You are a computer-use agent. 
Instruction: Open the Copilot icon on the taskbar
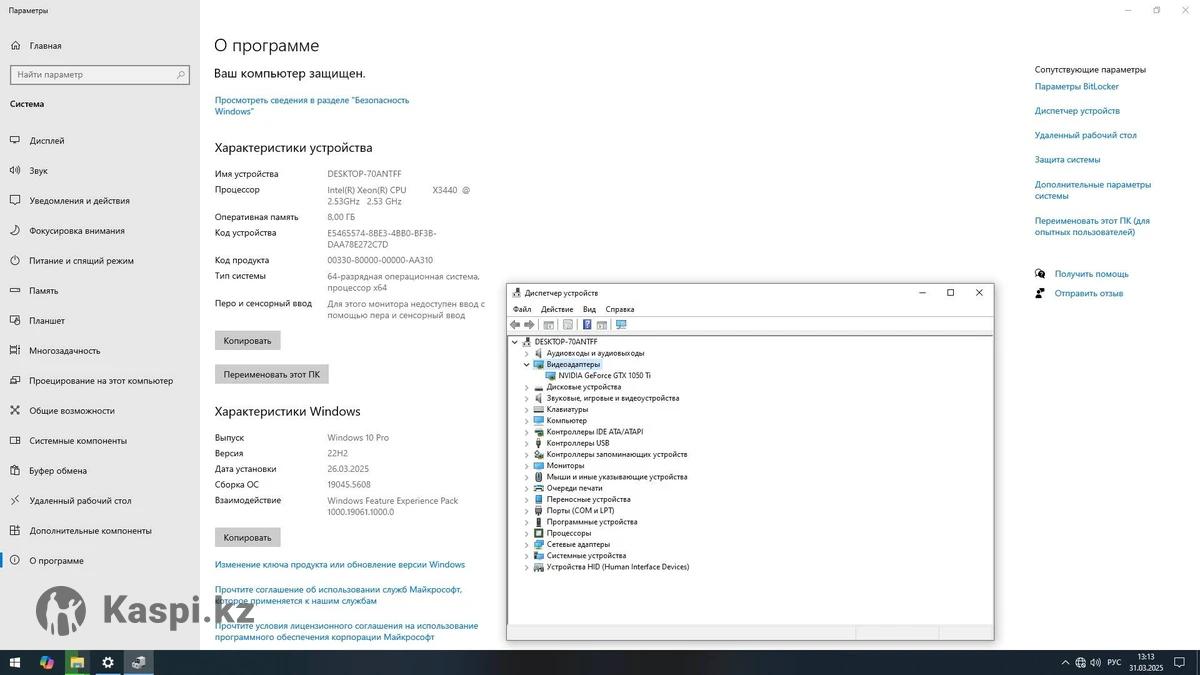46,662
